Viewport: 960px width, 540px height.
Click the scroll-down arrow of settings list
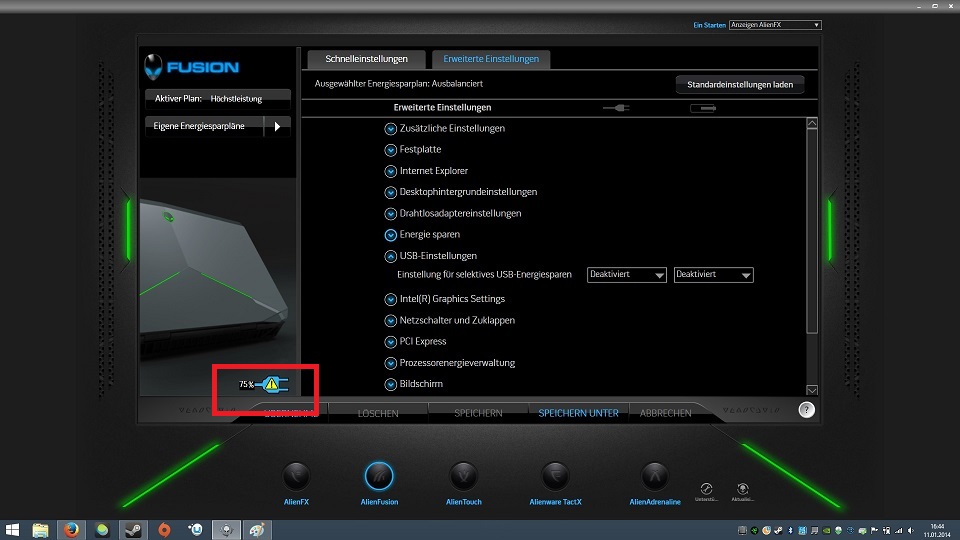(812, 390)
